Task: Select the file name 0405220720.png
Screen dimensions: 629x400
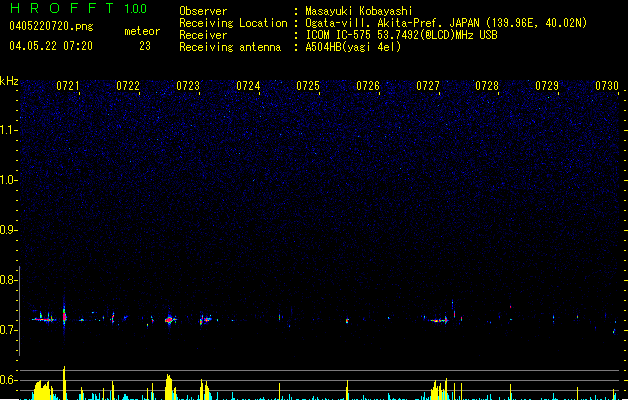Action: pyautogui.click(x=51, y=26)
